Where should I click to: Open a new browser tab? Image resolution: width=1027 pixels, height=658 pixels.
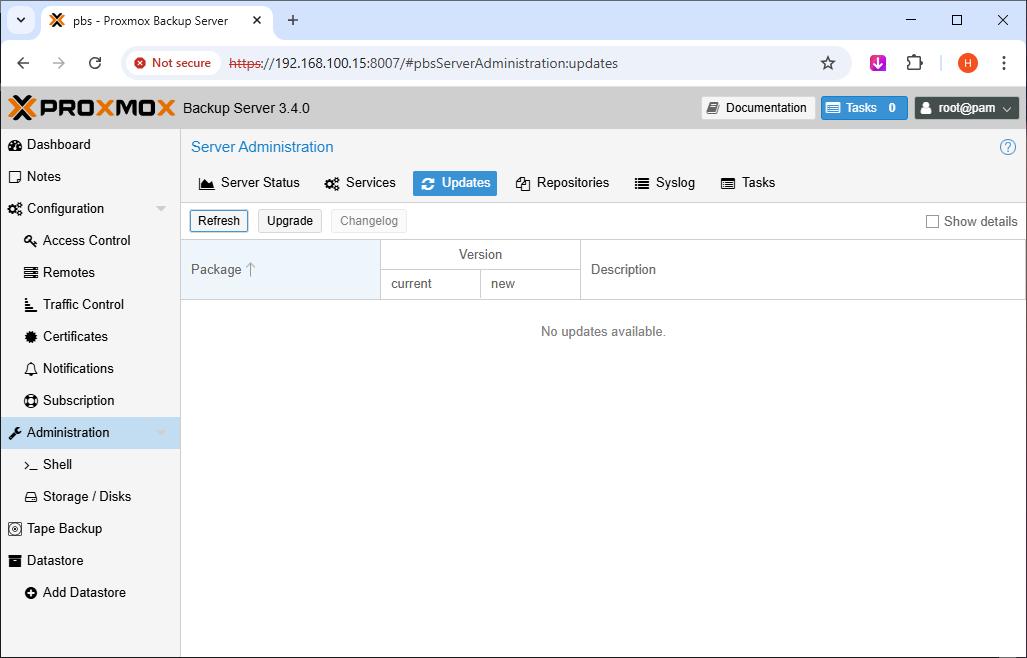pos(293,20)
